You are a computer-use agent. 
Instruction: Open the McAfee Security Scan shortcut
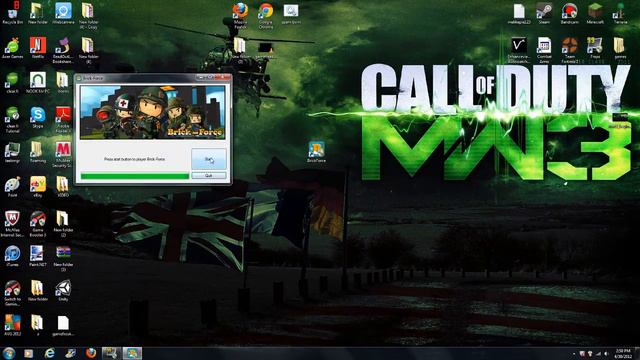pyautogui.click(x=63, y=154)
